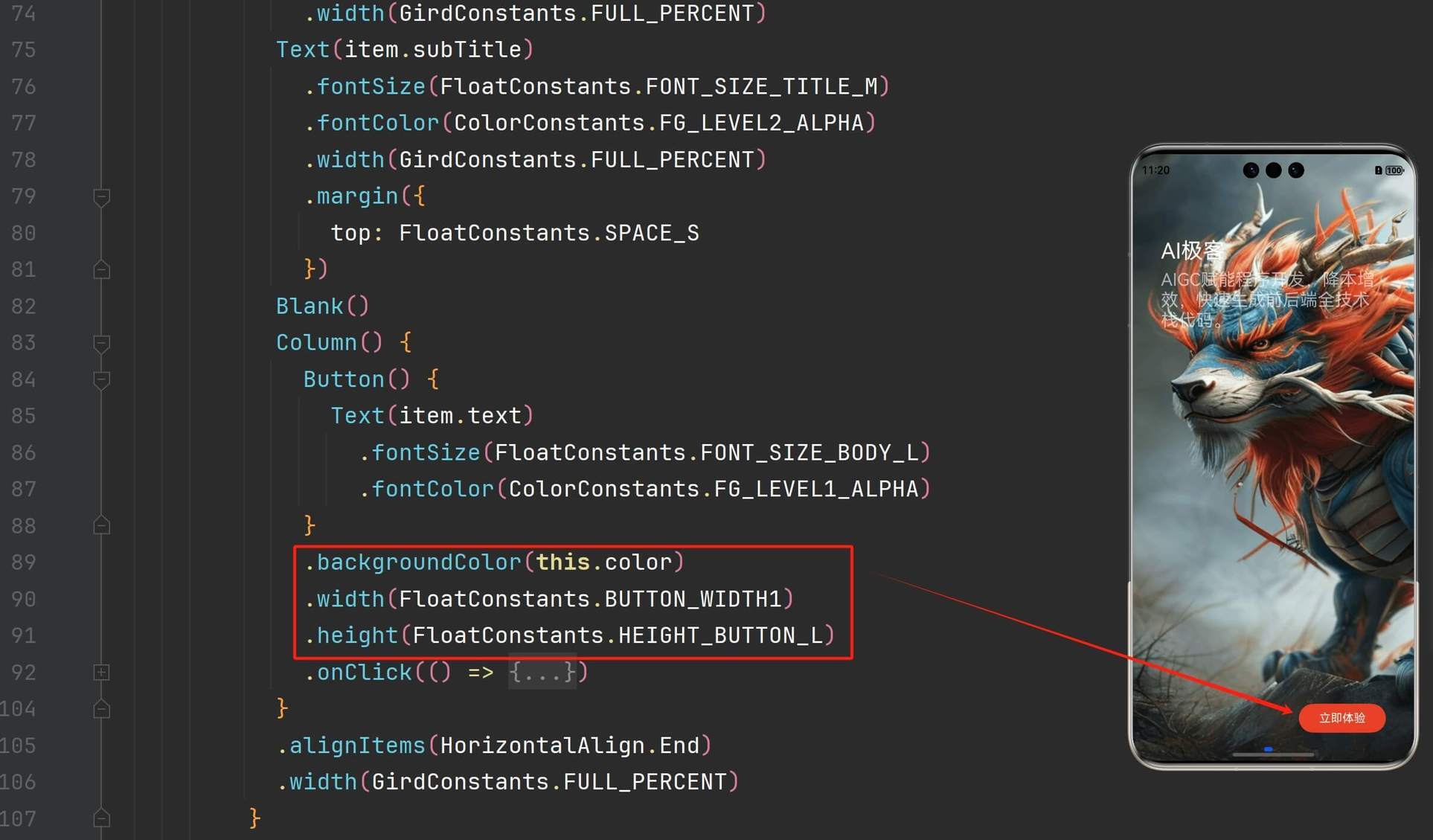Screen dimensions: 1433x840
Task: Click SPACE_S constant on line 80
Action: pyautogui.click(x=652, y=233)
